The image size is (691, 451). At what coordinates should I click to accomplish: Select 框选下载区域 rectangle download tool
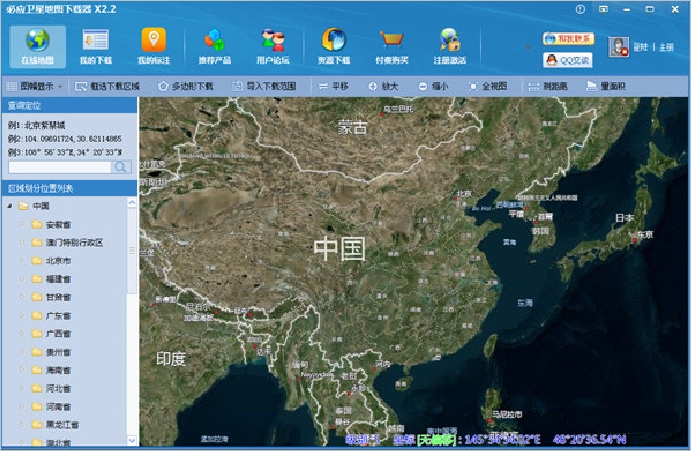(108, 86)
